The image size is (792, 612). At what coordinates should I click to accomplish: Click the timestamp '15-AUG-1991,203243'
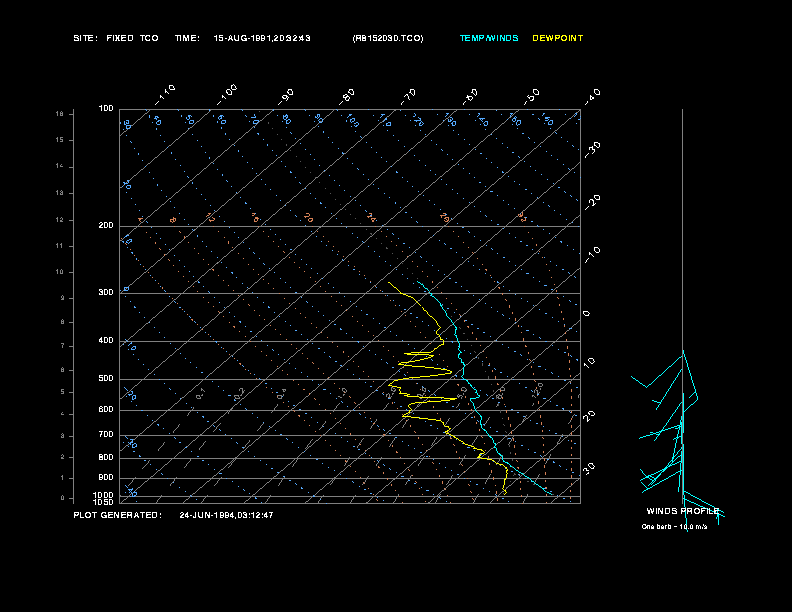262,38
